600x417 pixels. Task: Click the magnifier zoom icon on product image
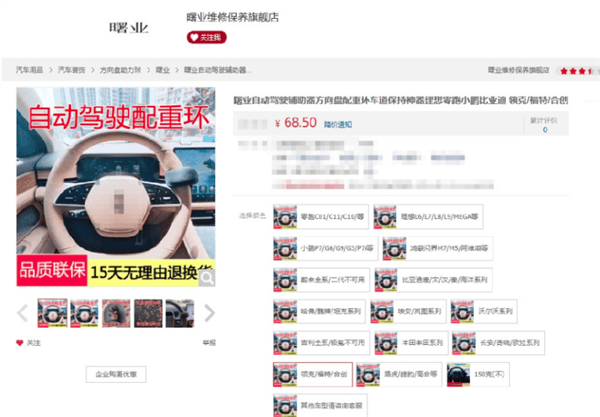point(206,280)
